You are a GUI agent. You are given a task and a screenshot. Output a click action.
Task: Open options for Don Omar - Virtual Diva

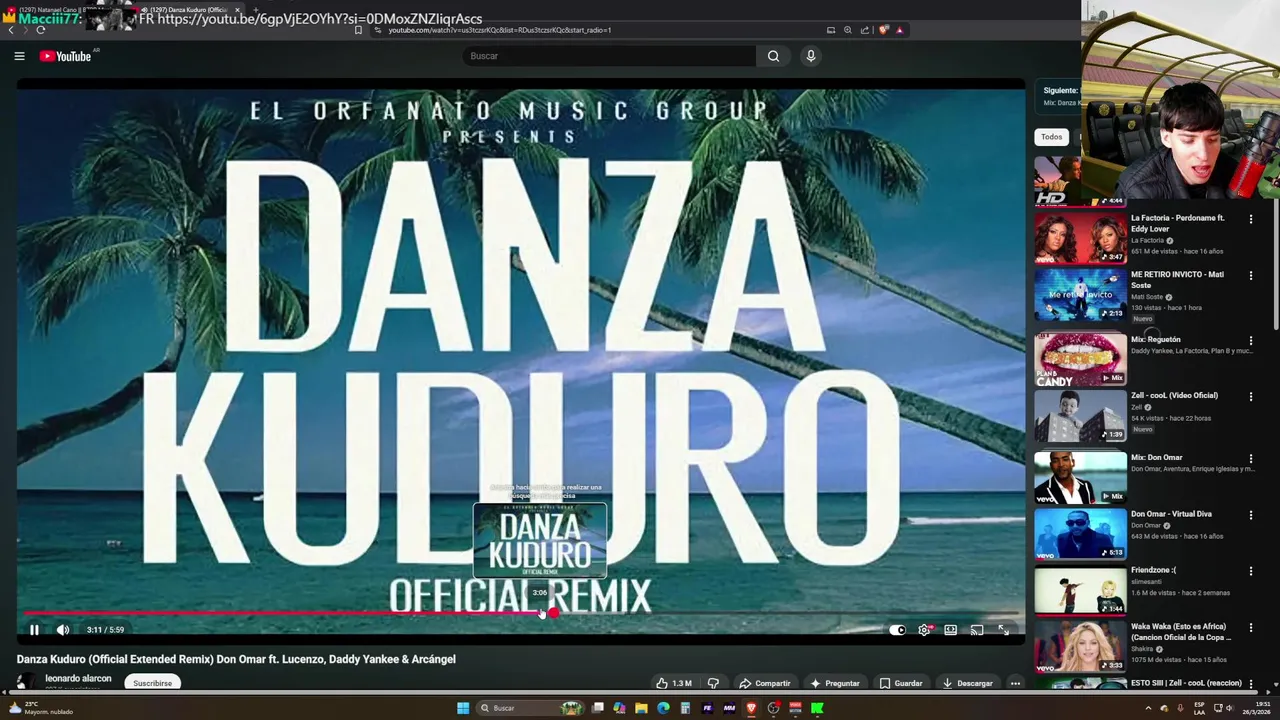(1250, 515)
